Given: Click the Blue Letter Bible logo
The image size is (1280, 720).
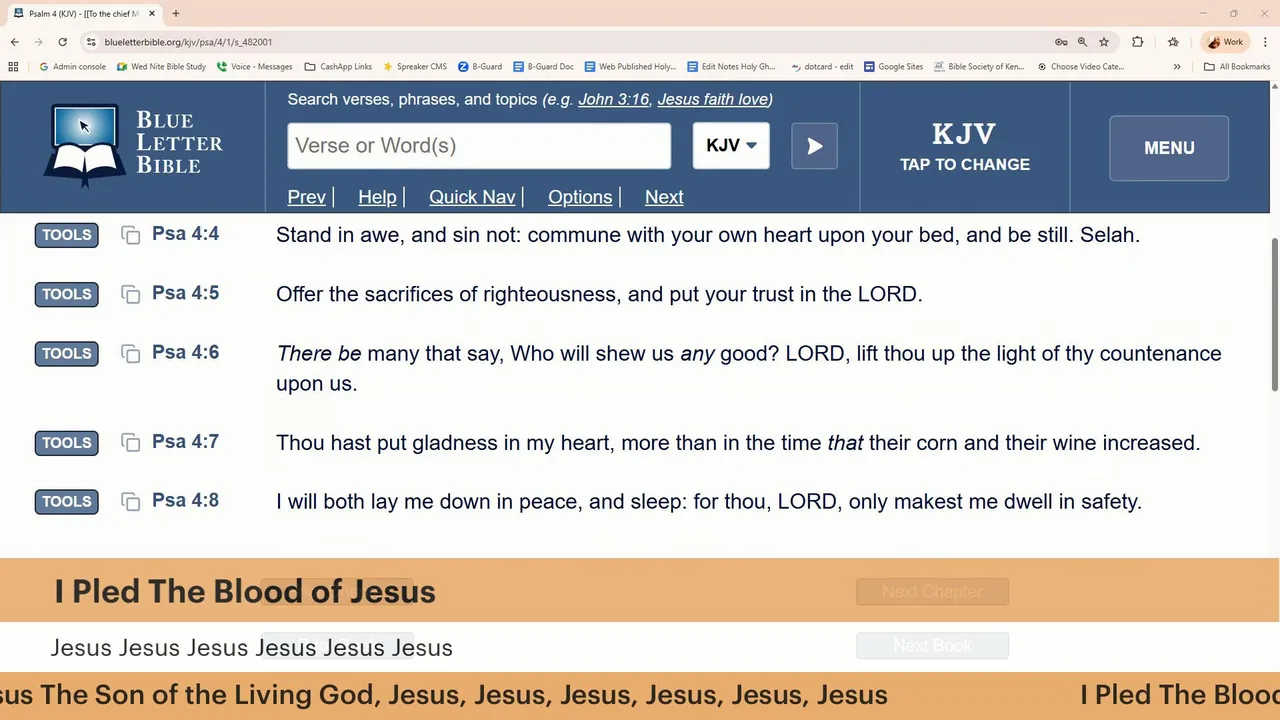Looking at the screenshot, I should coord(133,146).
